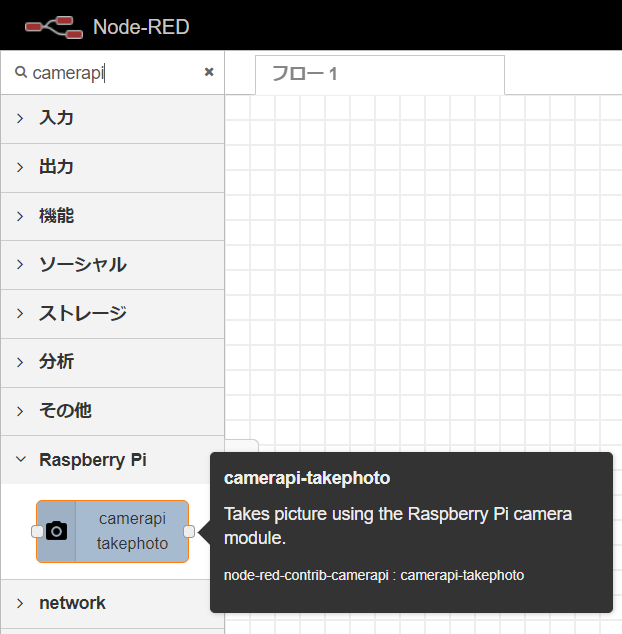Expand the その他 palette category
This screenshot has height=634, width=622.
tap(113, 411)
